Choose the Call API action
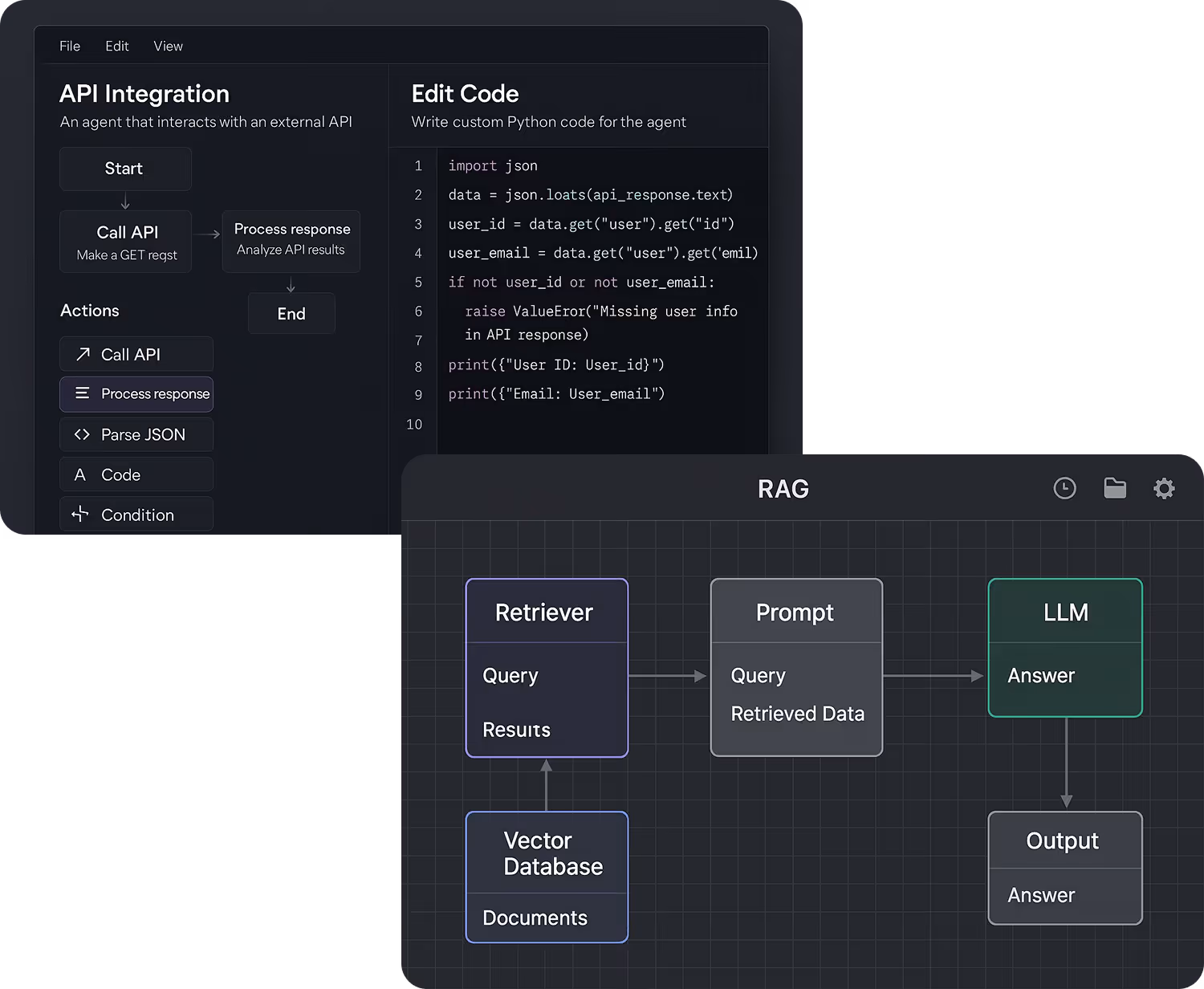The height and width of the screenshot is (989, 1204). point(136,354)
